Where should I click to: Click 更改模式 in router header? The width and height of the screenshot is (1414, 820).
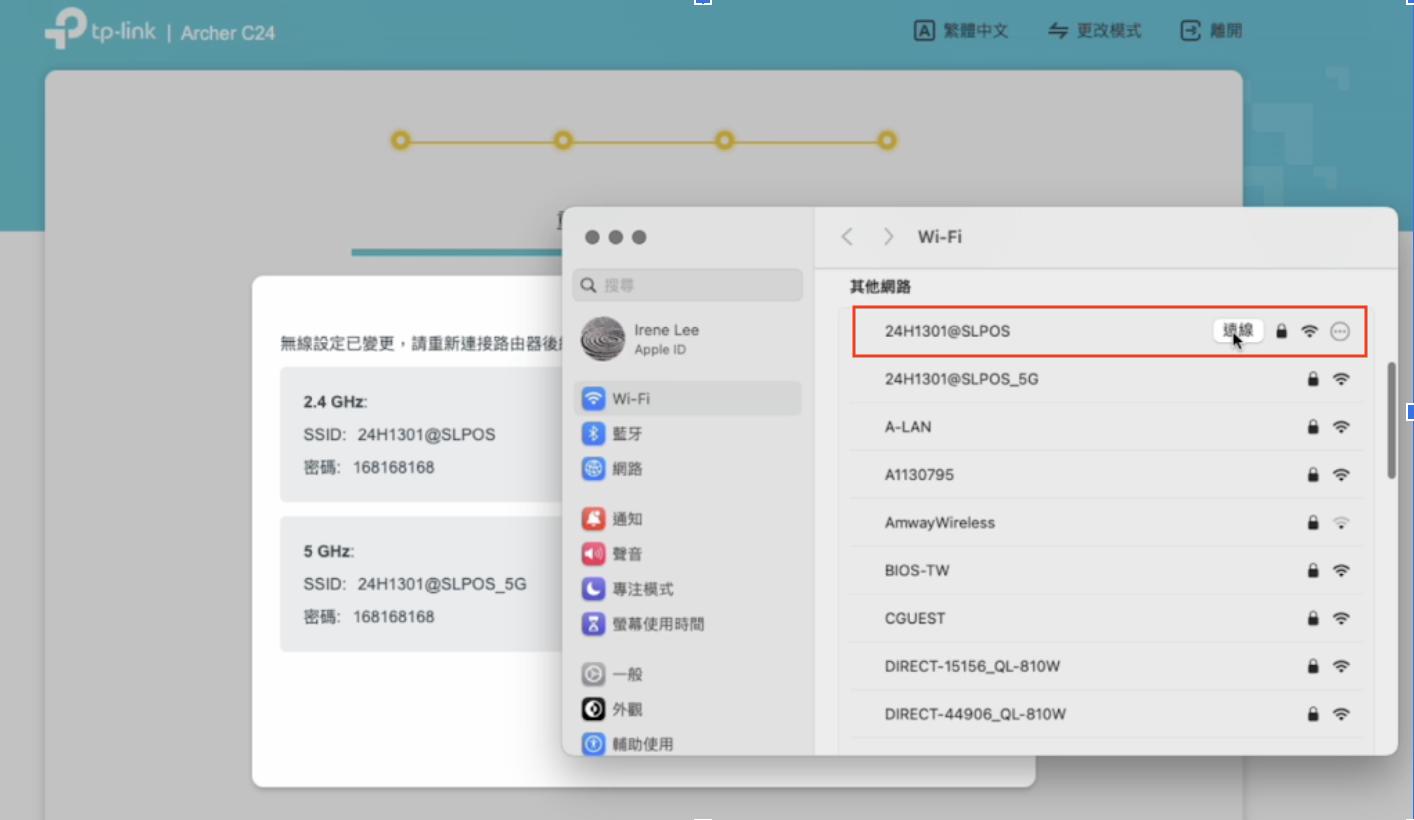(1094, 31)
